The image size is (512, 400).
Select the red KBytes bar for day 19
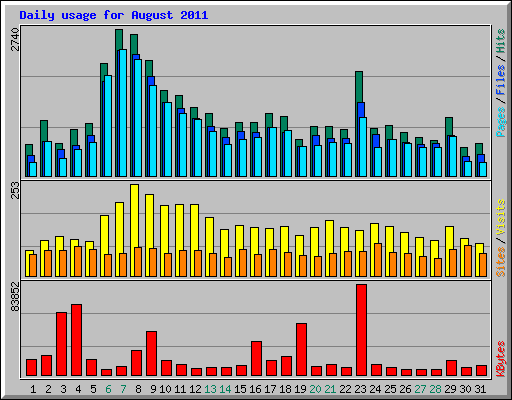301,349
